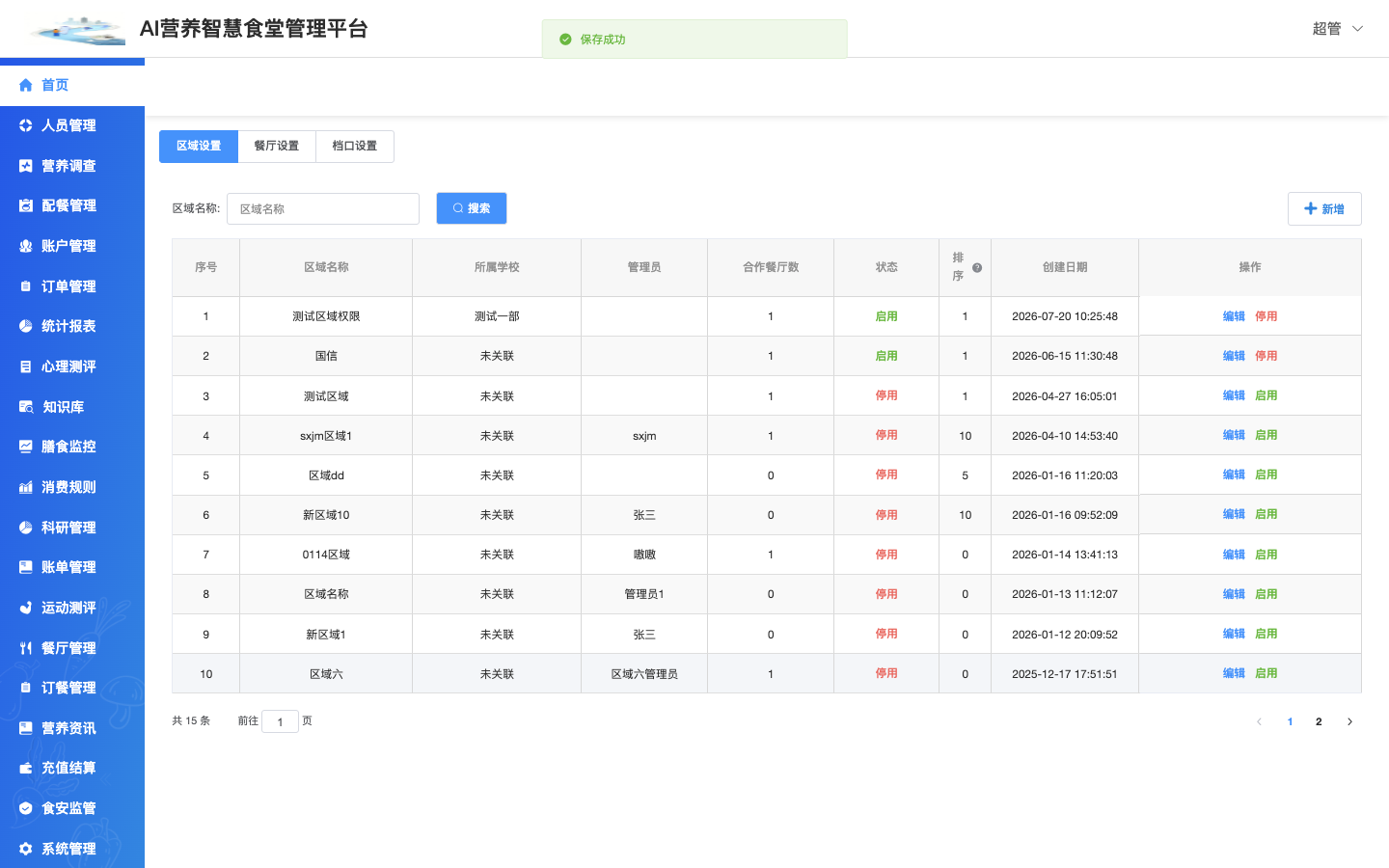The height and width of the screenshot is (868, 1389).
Task: Click the cell 2026-06-15 11:30:48
Action: point(1065,356)
